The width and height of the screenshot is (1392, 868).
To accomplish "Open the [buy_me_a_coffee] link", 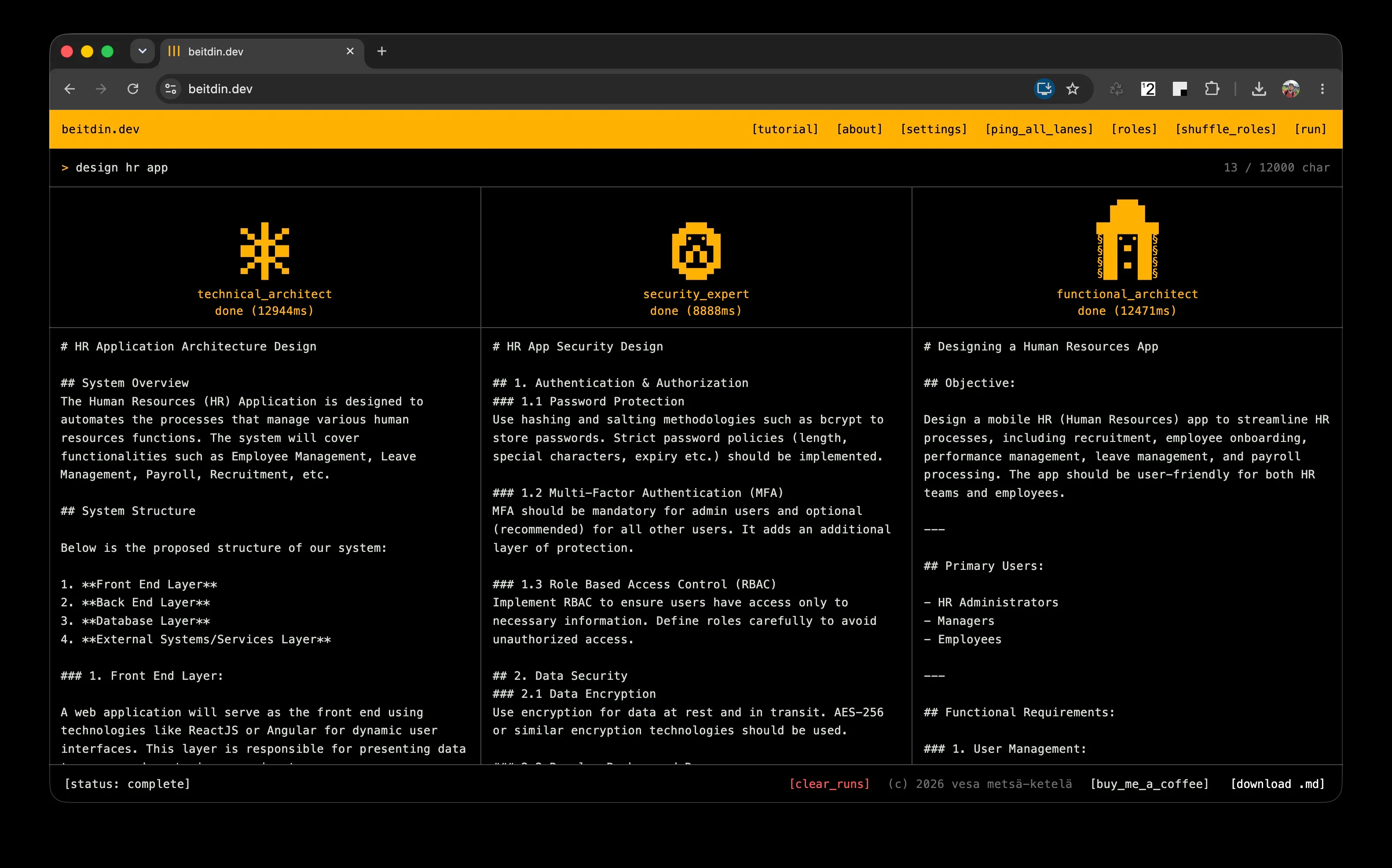I will point(1150,784).
